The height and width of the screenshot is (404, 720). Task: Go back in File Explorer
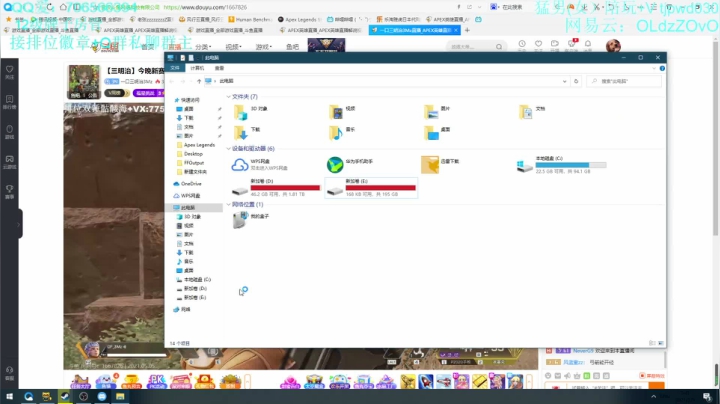pyautogui.click(x=172, y=81)
